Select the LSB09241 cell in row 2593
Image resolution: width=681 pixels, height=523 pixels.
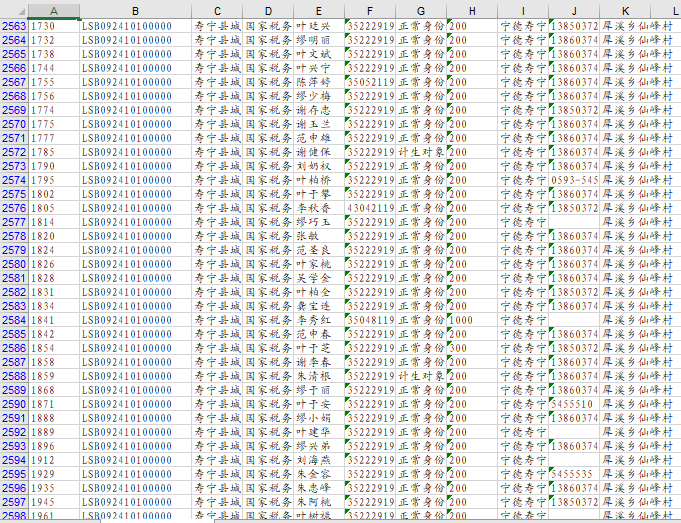click(x=136, y=446)
